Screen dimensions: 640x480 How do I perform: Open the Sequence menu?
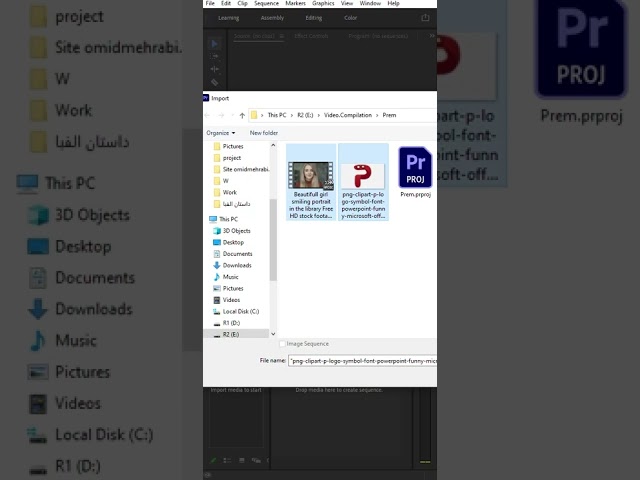tap(267, 3)
